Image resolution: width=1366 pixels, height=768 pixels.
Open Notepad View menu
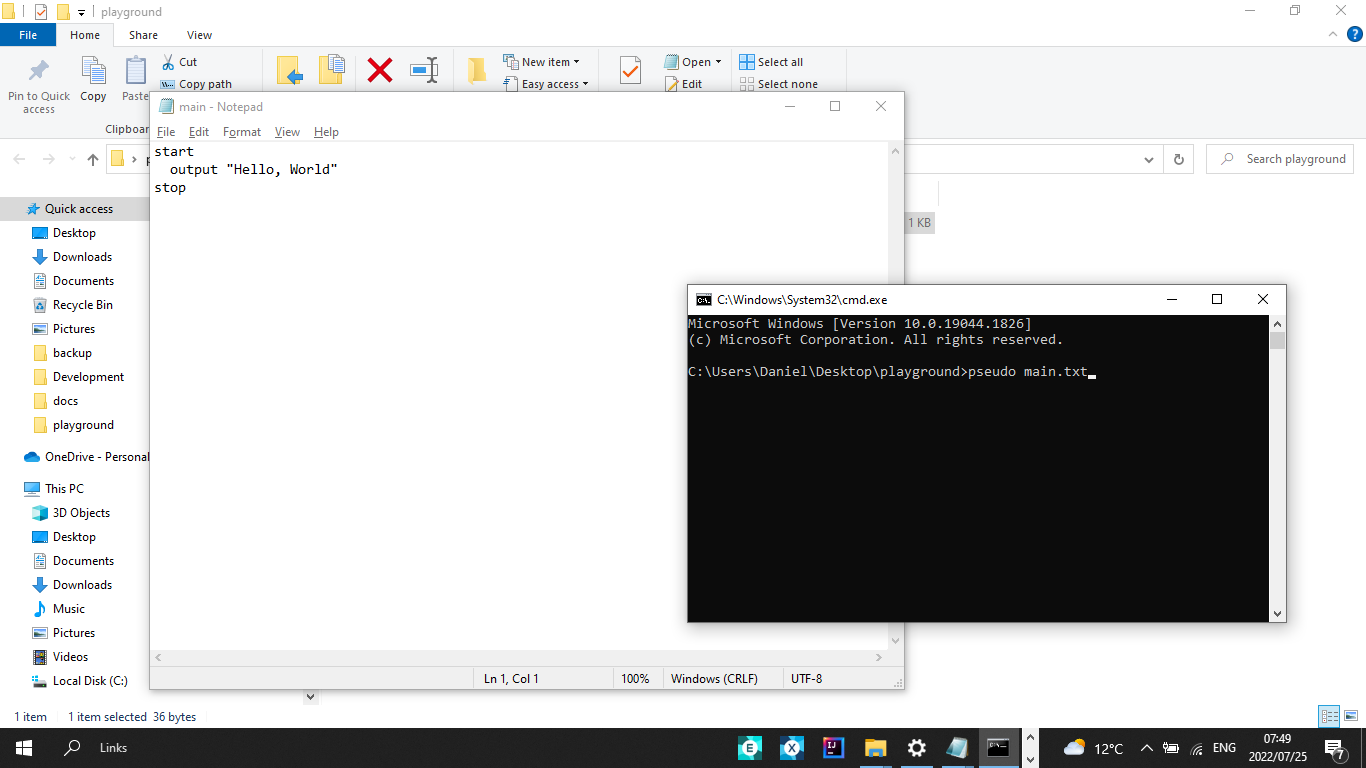[287, 132]
